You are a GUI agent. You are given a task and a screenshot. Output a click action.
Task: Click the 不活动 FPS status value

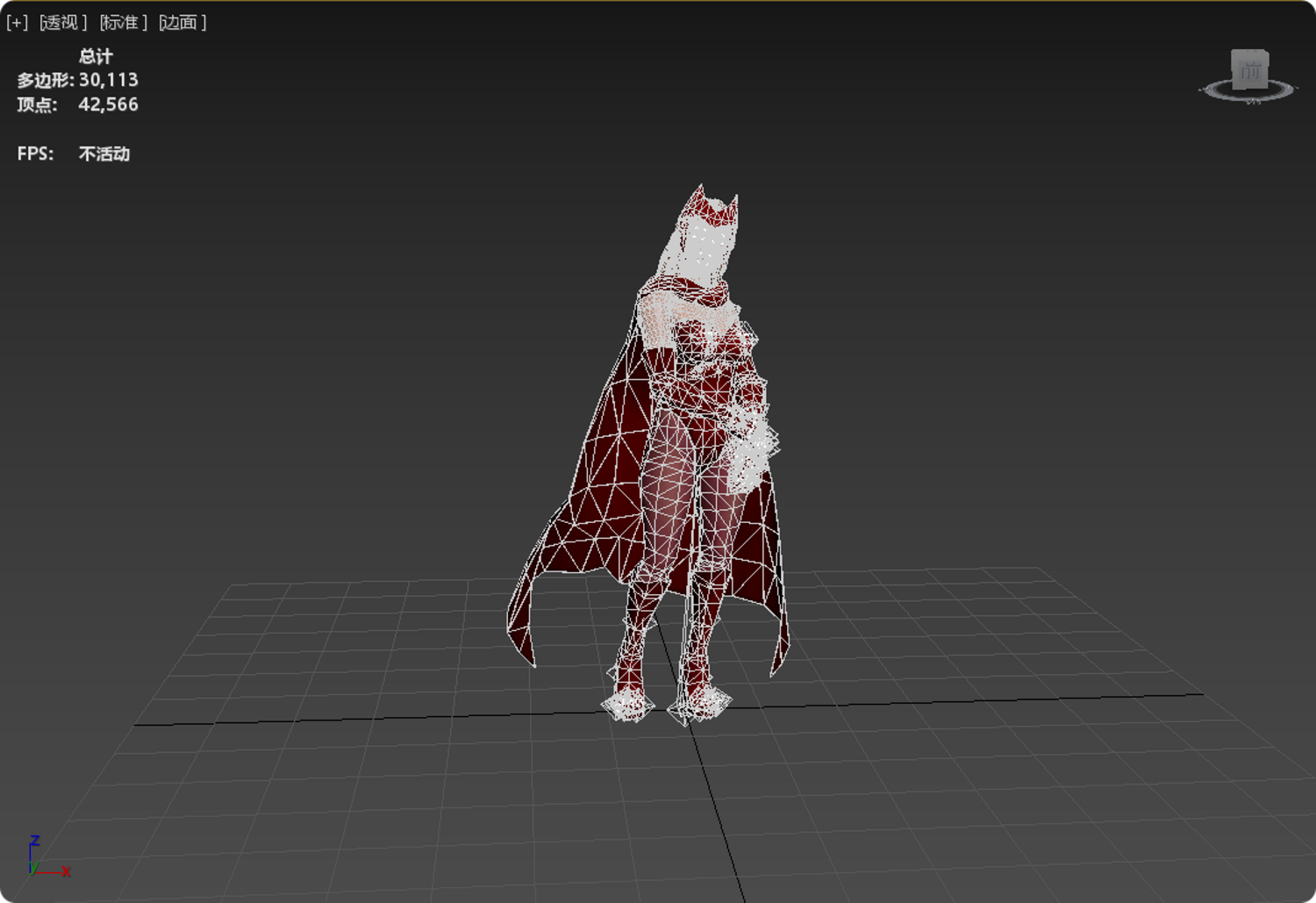click(x=104, y=154)
